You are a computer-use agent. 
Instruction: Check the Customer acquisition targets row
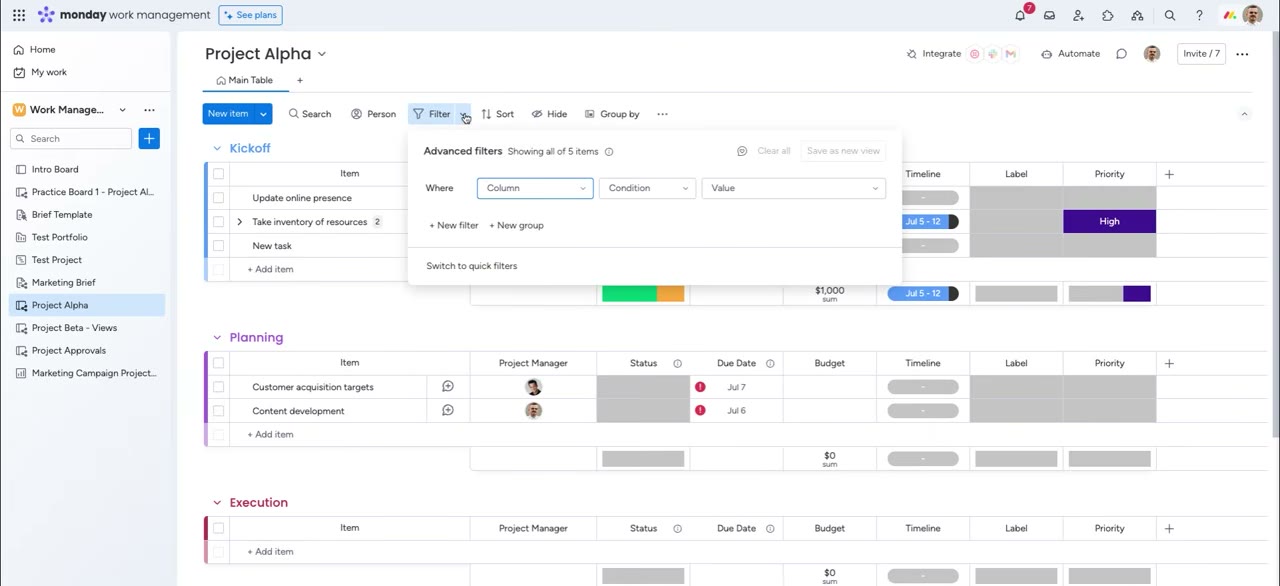(x=218, y=387)
